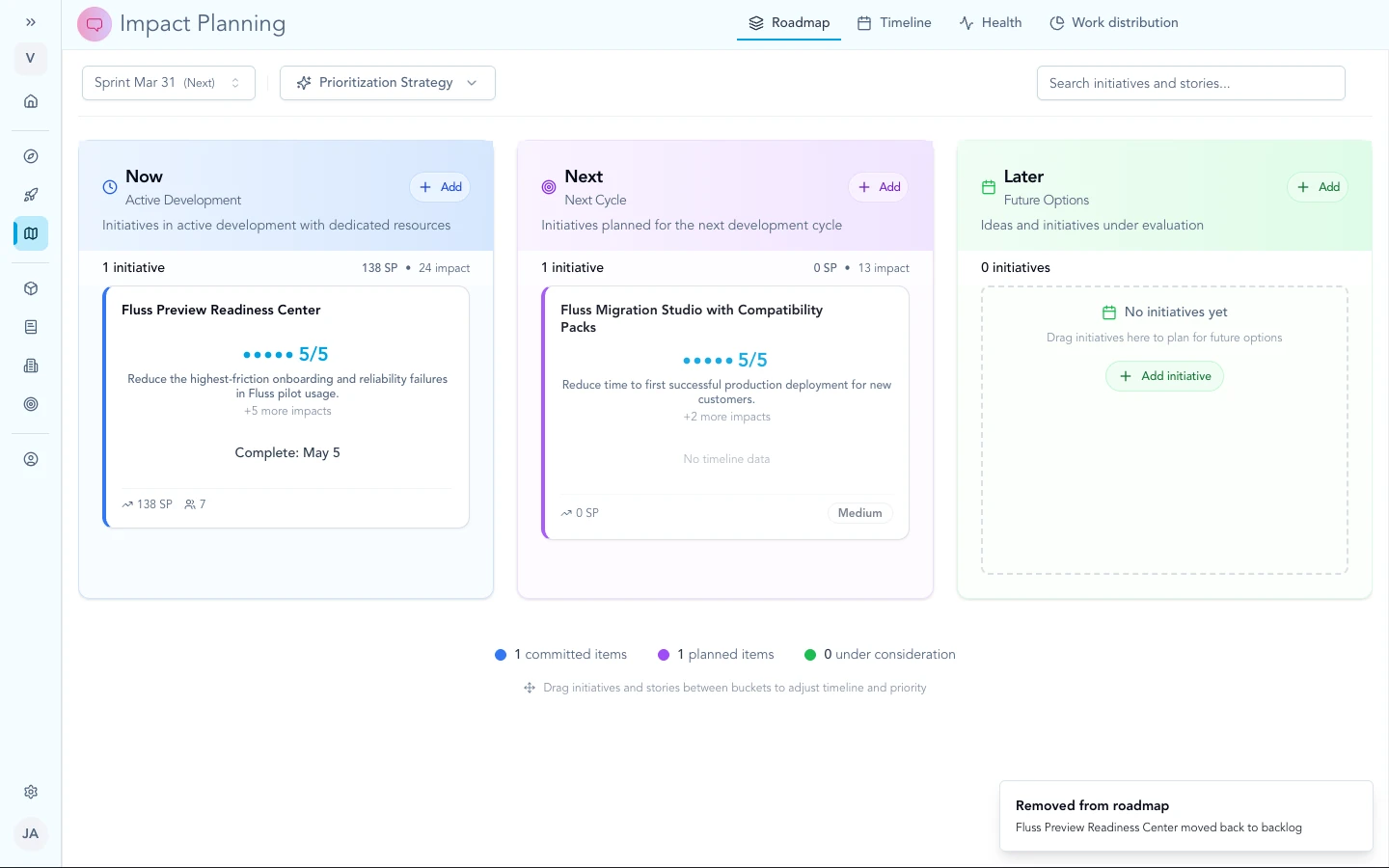
Task: Select the map roadmap icon in sidebar
Action: [31, 233]
